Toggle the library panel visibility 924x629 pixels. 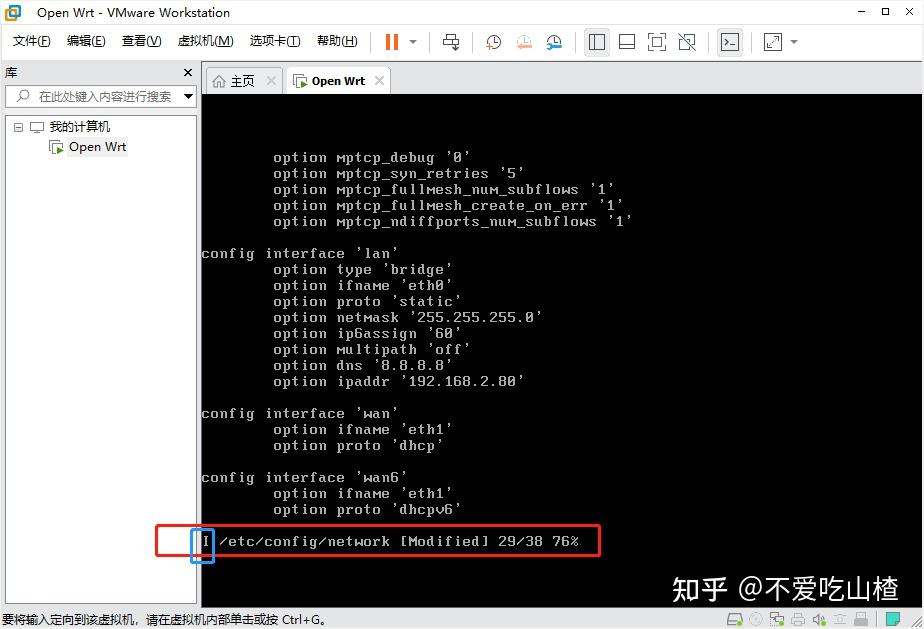596,42
